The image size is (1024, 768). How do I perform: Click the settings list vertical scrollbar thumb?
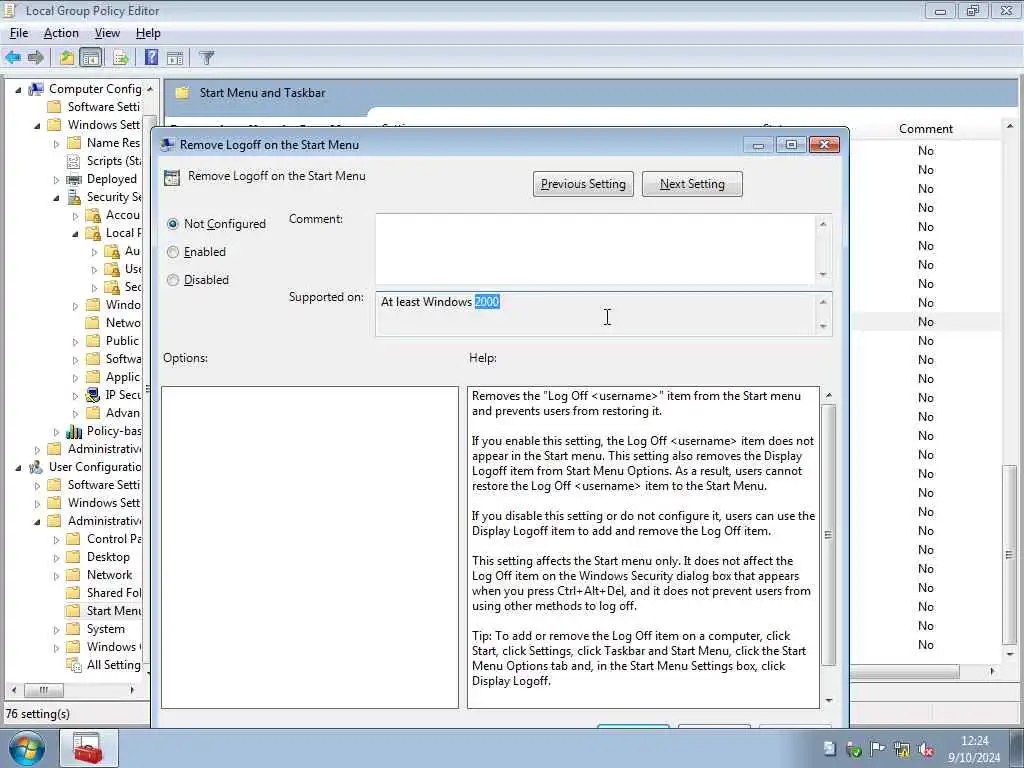click(x=1010, y=554)
